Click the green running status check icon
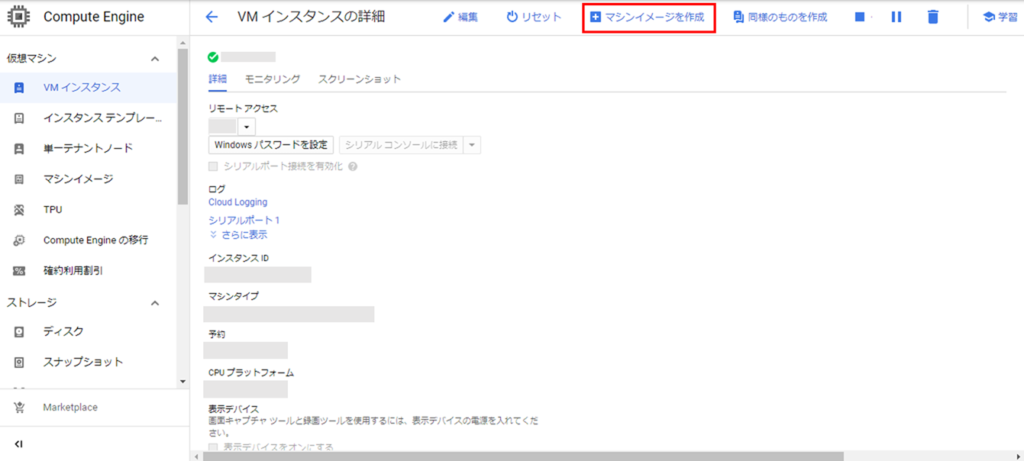Viewport: 1024px width, 461px height. 212,57
